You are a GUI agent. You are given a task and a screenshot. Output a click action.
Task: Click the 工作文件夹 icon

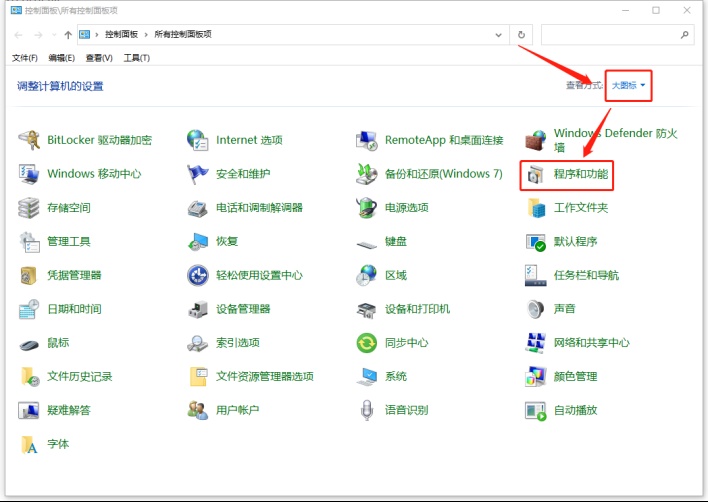click(536, 208)
